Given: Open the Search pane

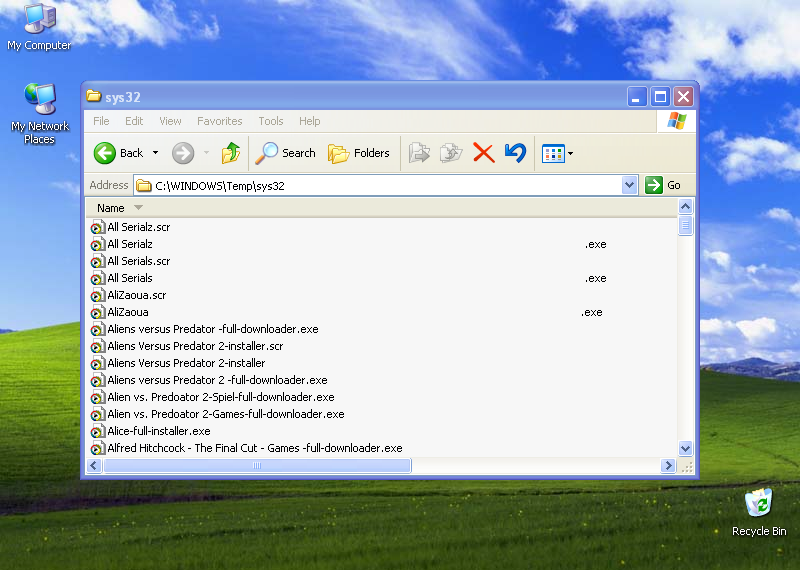Looking at the screenshot, I should 286,153.
